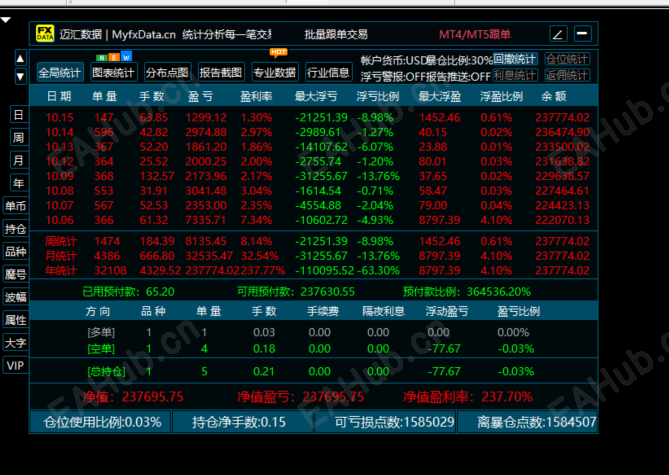Click the 最大浮亏 column header
This screenshot has height=475, width=669.
316,96
